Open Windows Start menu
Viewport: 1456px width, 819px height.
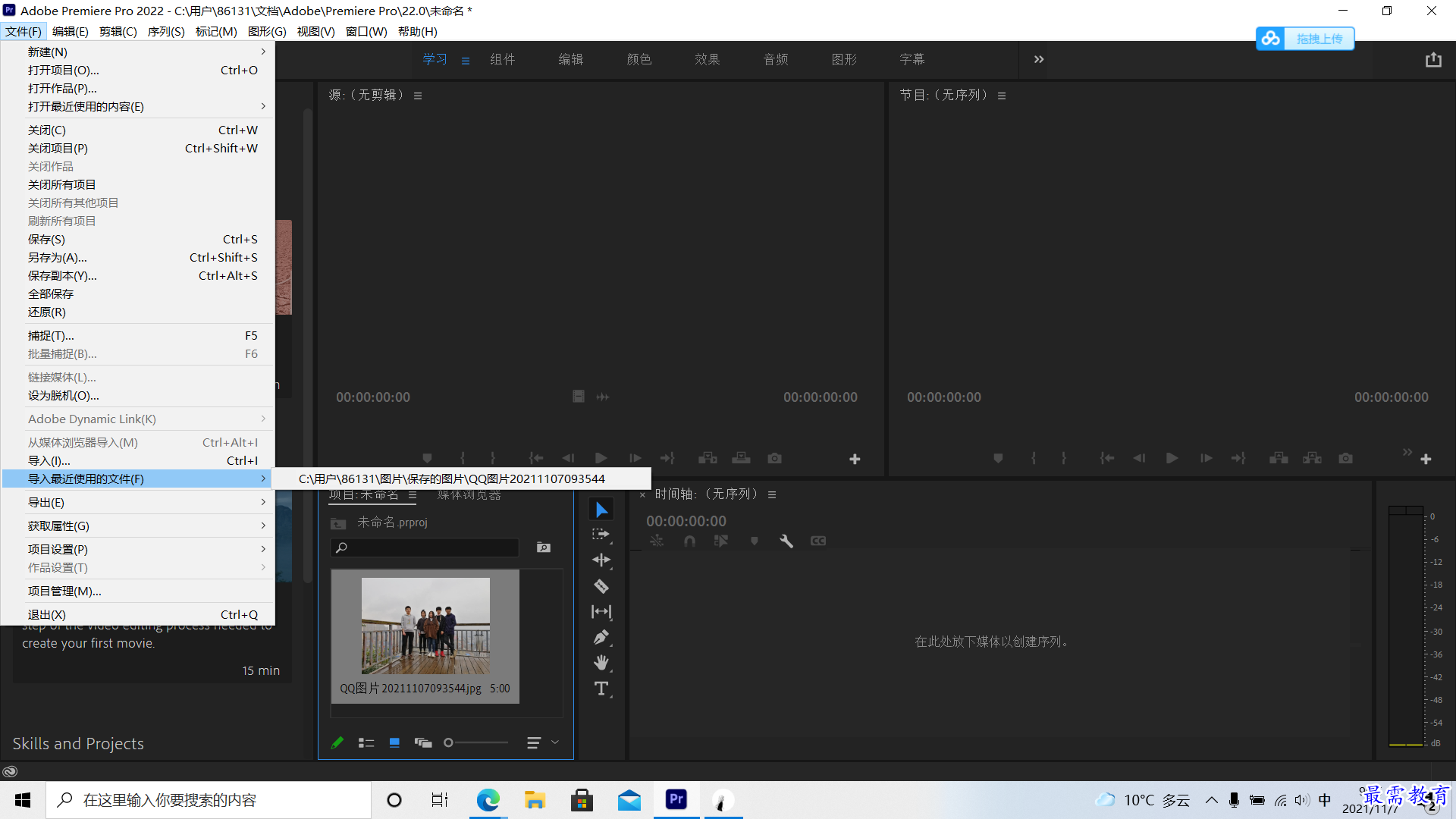pos(23,800)
